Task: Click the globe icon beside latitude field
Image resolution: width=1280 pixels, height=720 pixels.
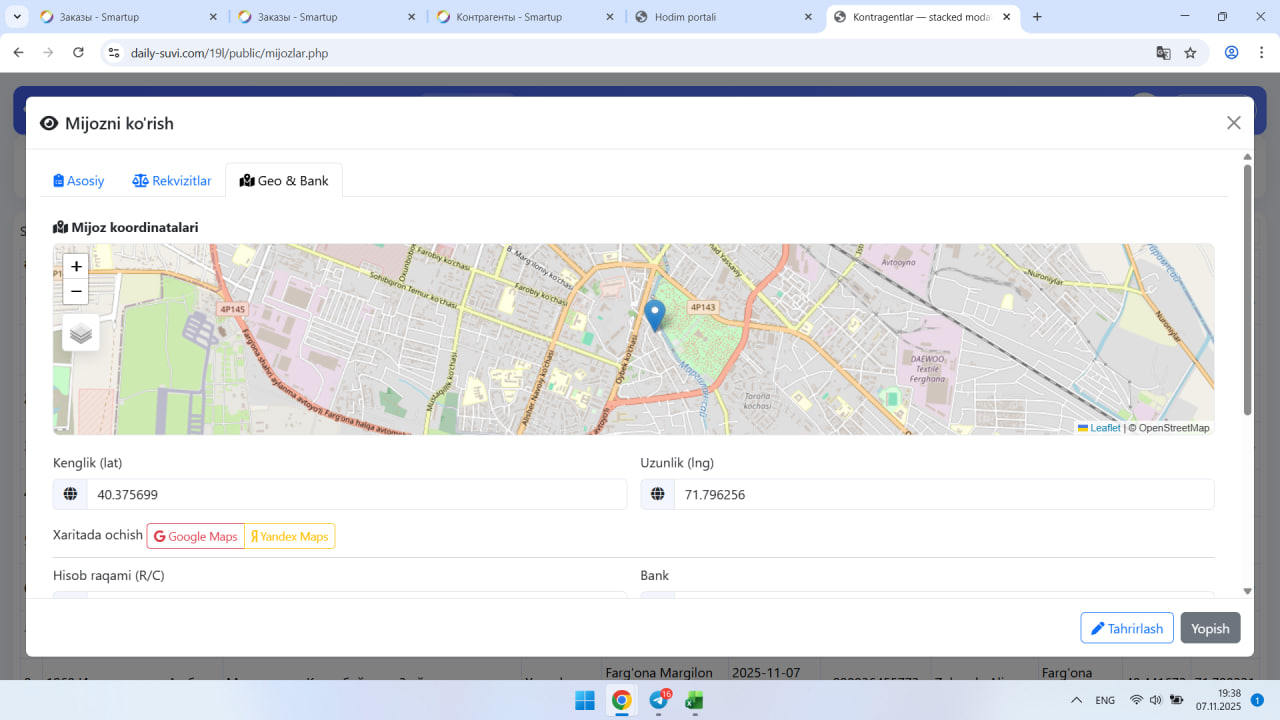Action: coord(70,494)
